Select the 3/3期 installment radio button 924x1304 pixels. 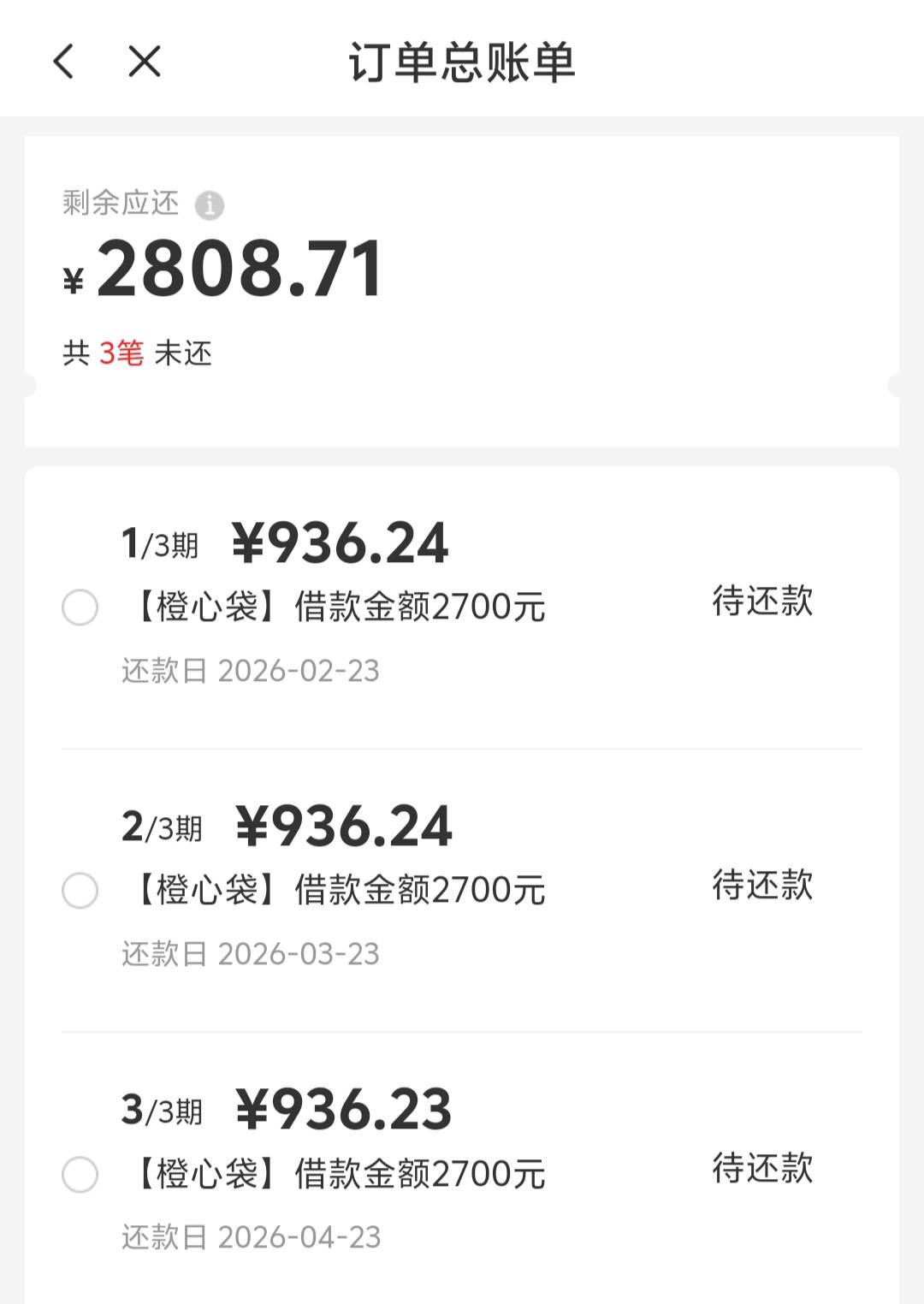(x=80, y=1174)
